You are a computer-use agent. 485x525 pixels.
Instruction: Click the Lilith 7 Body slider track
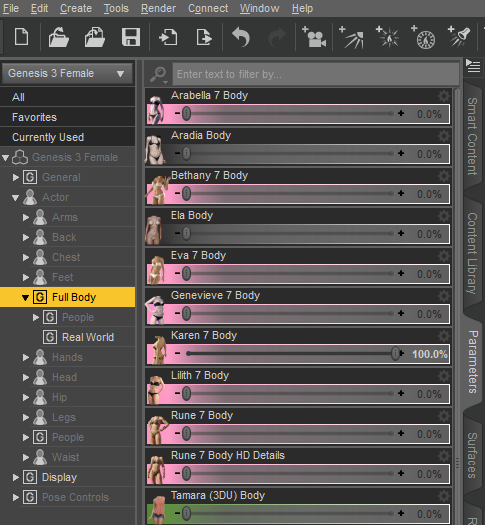click(x=292, y=393)
